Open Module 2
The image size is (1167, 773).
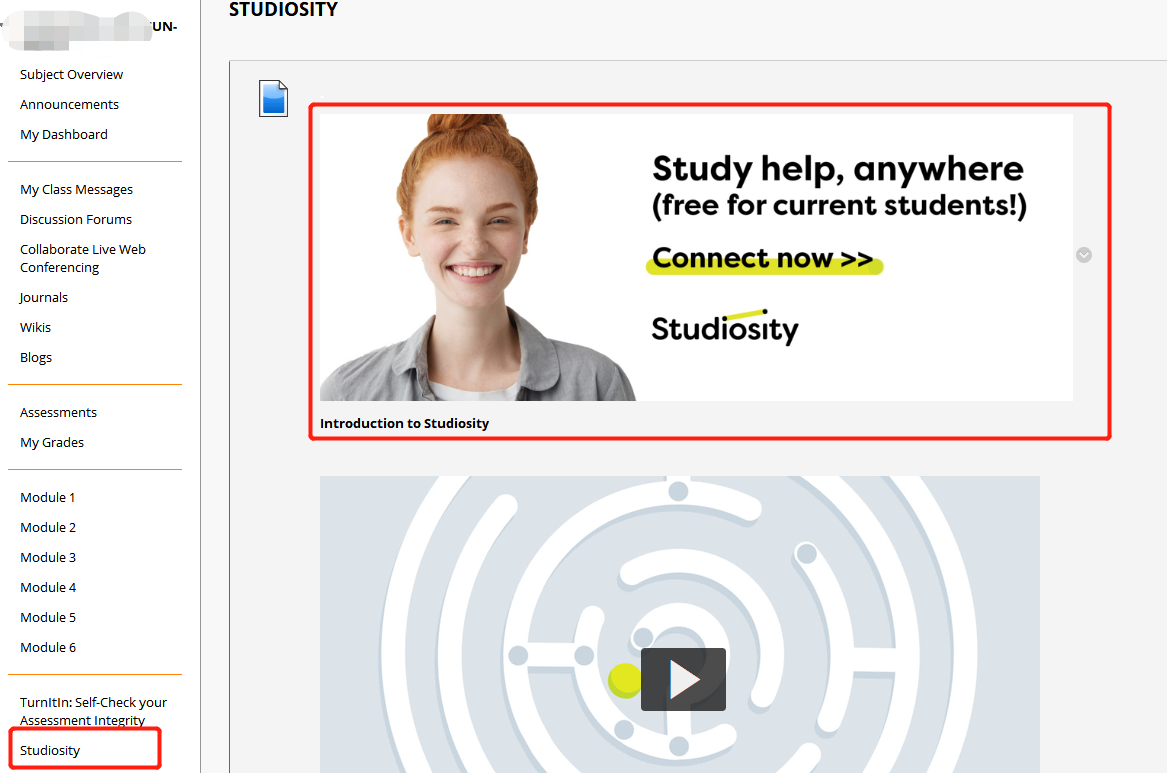[48, 527]
